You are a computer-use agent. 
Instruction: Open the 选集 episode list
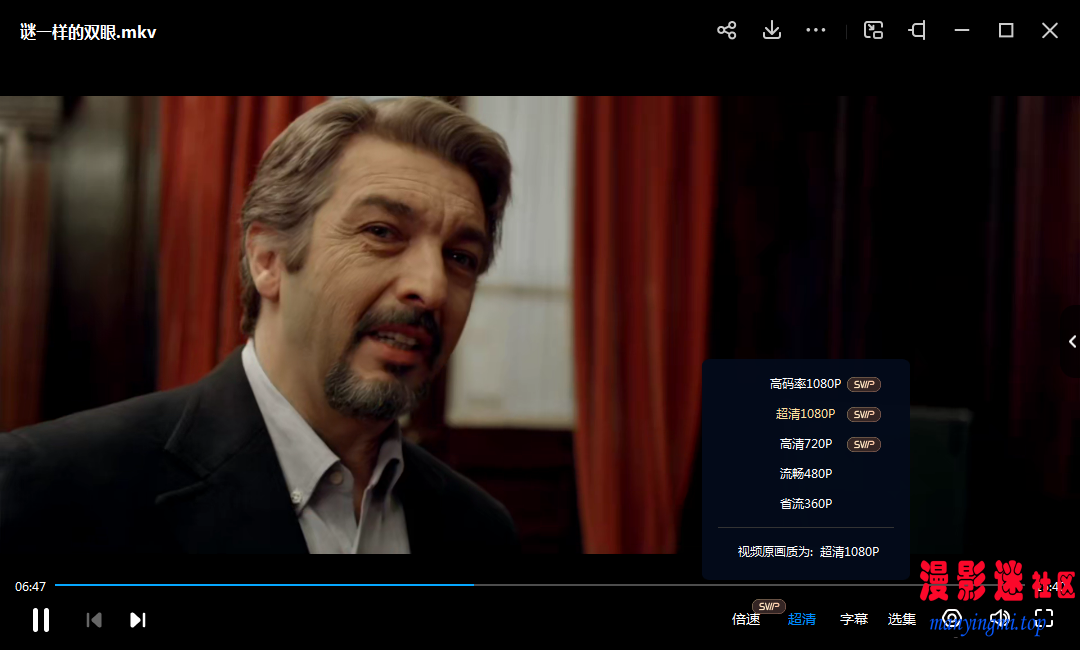click(x=902, y=619)
